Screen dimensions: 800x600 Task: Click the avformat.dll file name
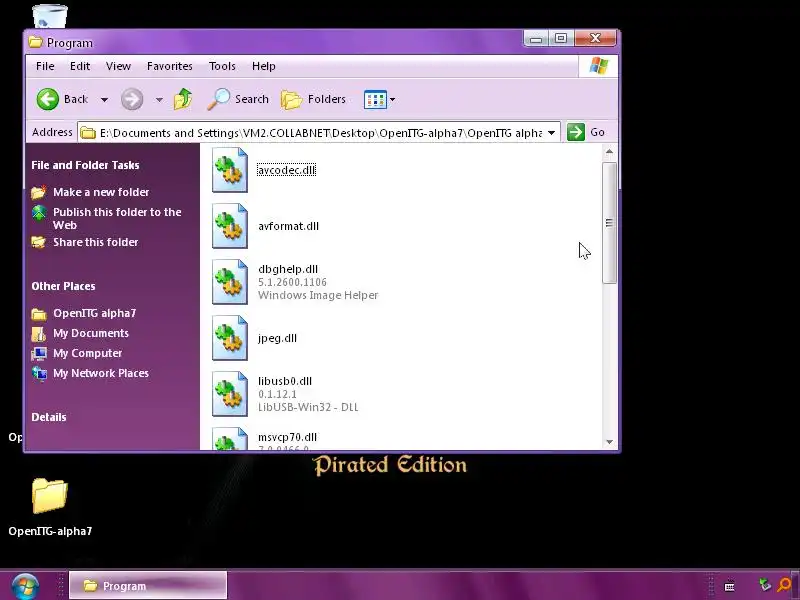288,226
